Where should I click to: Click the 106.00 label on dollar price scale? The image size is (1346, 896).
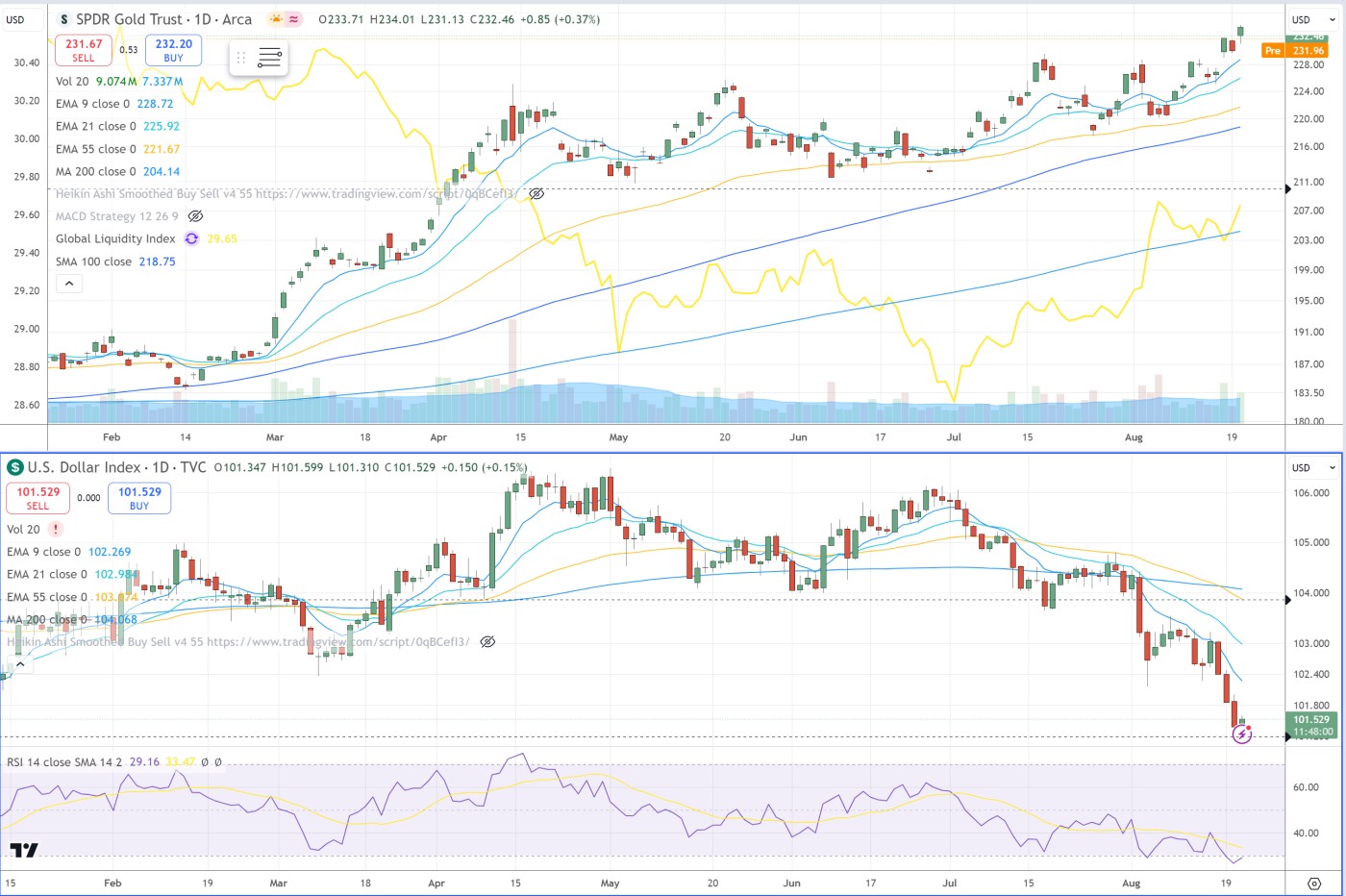(x=1311, y=493)
